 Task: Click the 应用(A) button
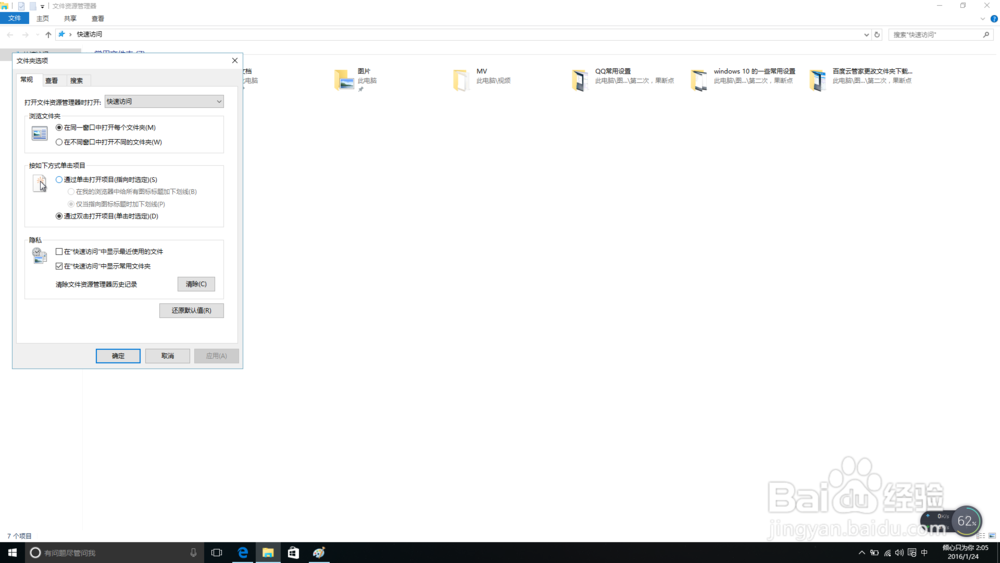[216, 356]
